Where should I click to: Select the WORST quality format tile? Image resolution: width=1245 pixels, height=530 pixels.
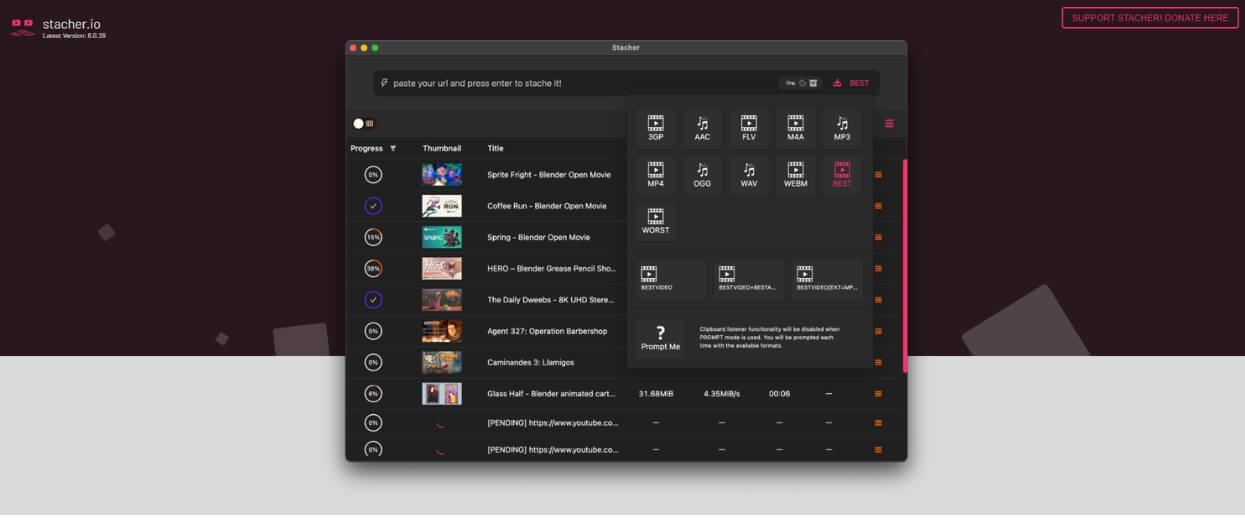click(655, 221)
